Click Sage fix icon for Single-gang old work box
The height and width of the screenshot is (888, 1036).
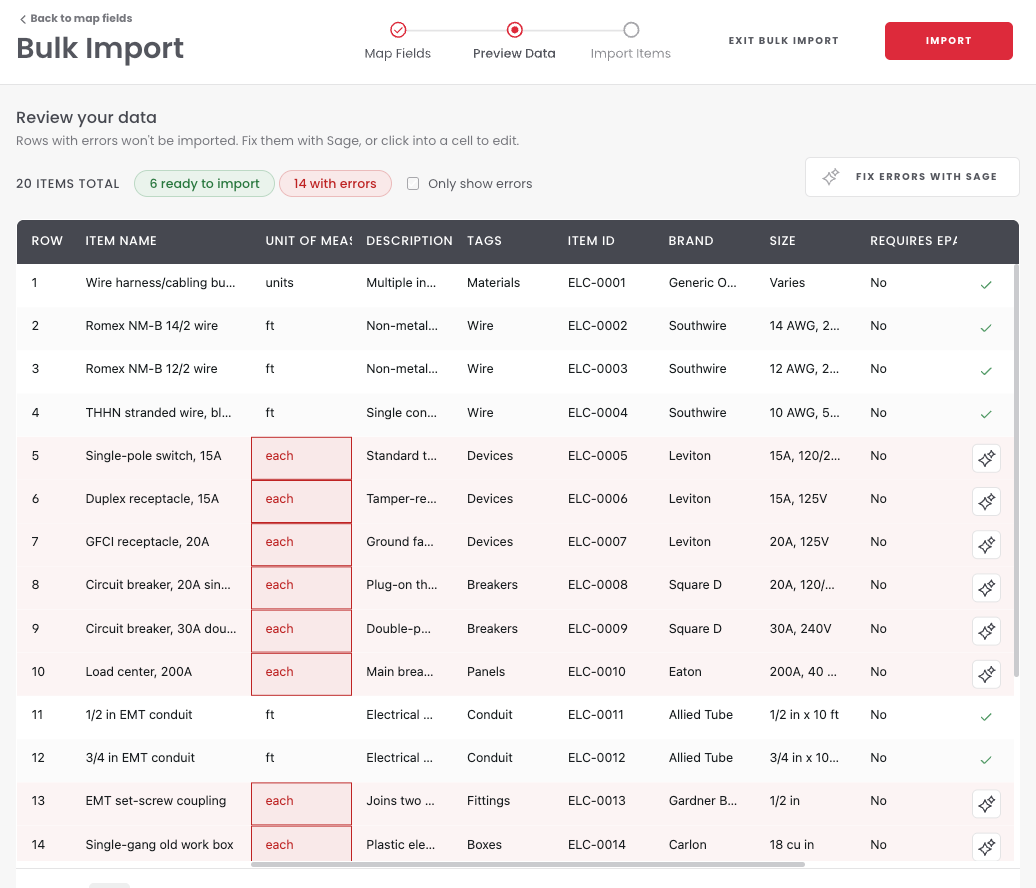[986, 846]
